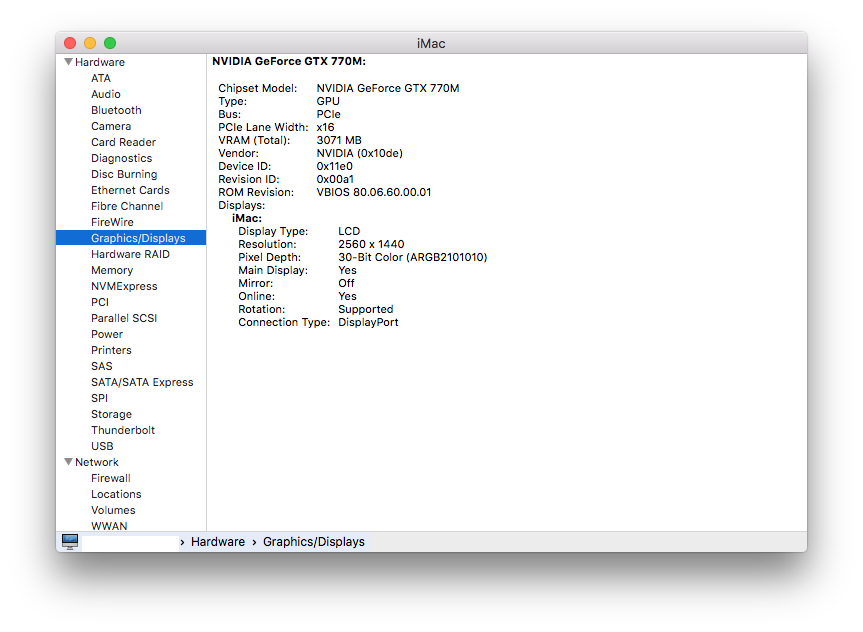
Task: Select Disc Burning entry
Action: click(x=124, y=174)
